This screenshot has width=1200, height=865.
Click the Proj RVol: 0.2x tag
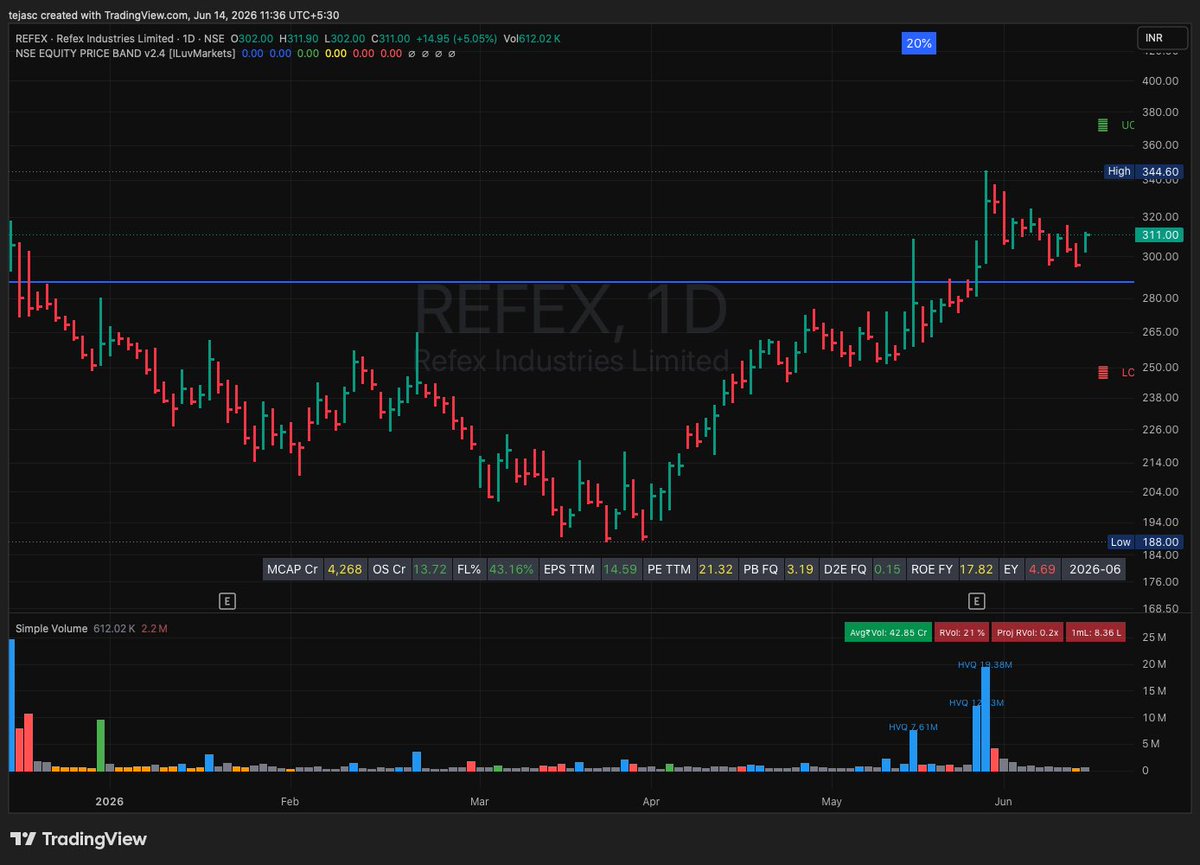tap(1029, 632)
